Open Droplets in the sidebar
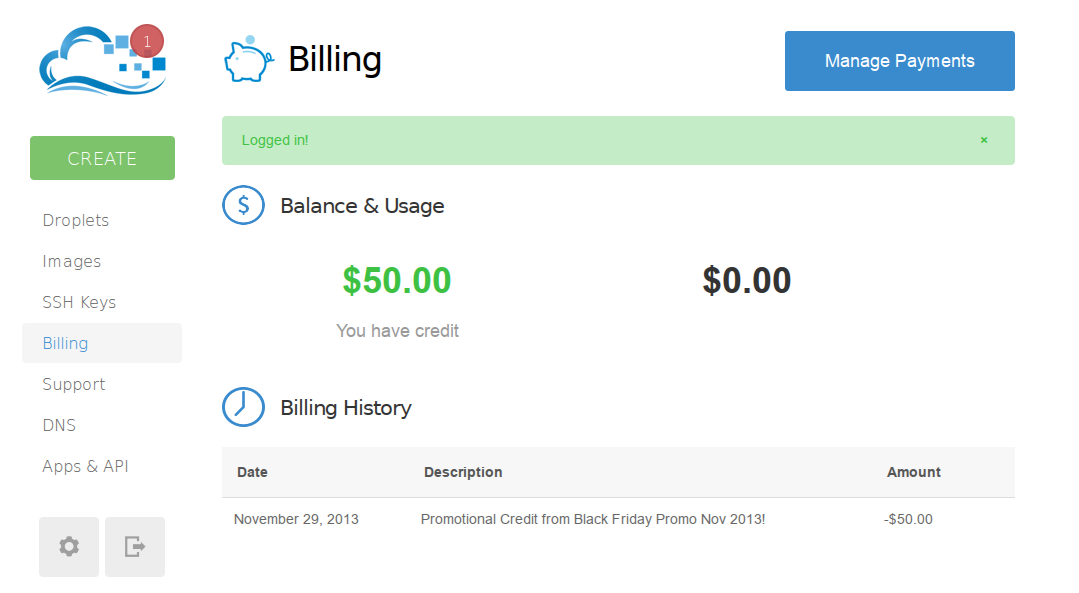Viewport: 1079px width, 593px height. (76, 220)
